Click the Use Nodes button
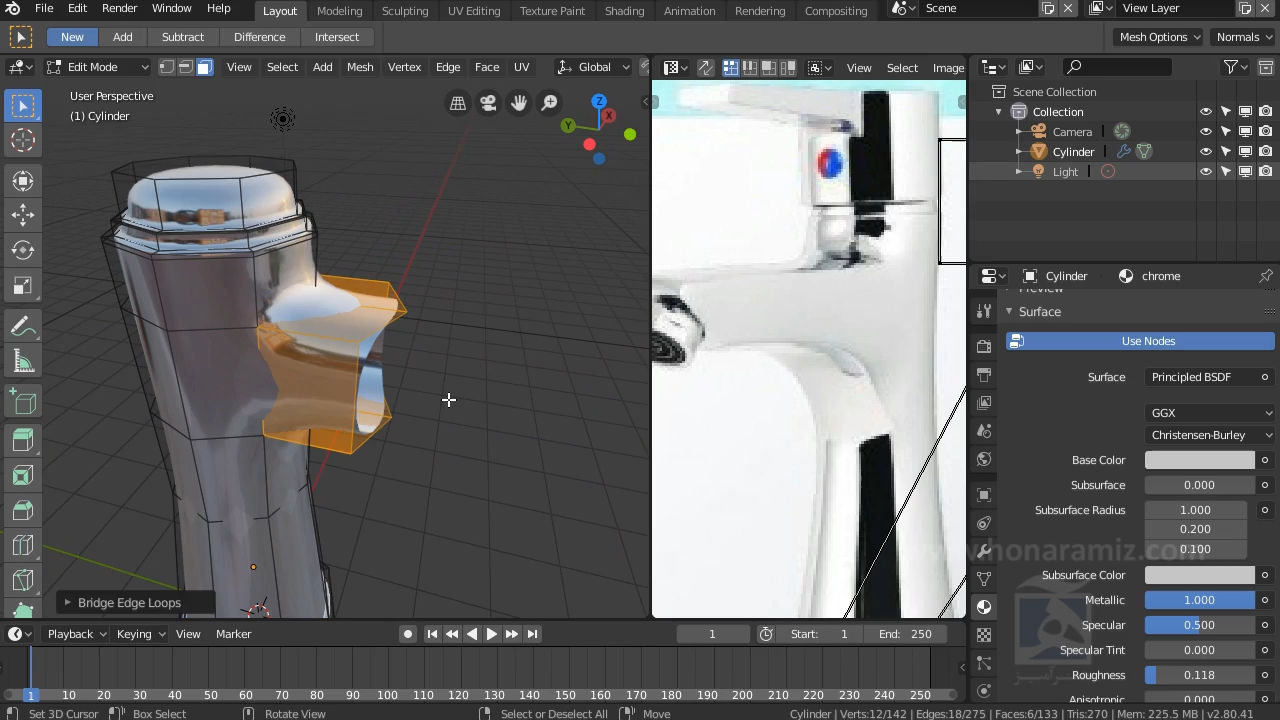Image resolution: width=1280 pixels, height=720 pixels. pos(1140,341)
